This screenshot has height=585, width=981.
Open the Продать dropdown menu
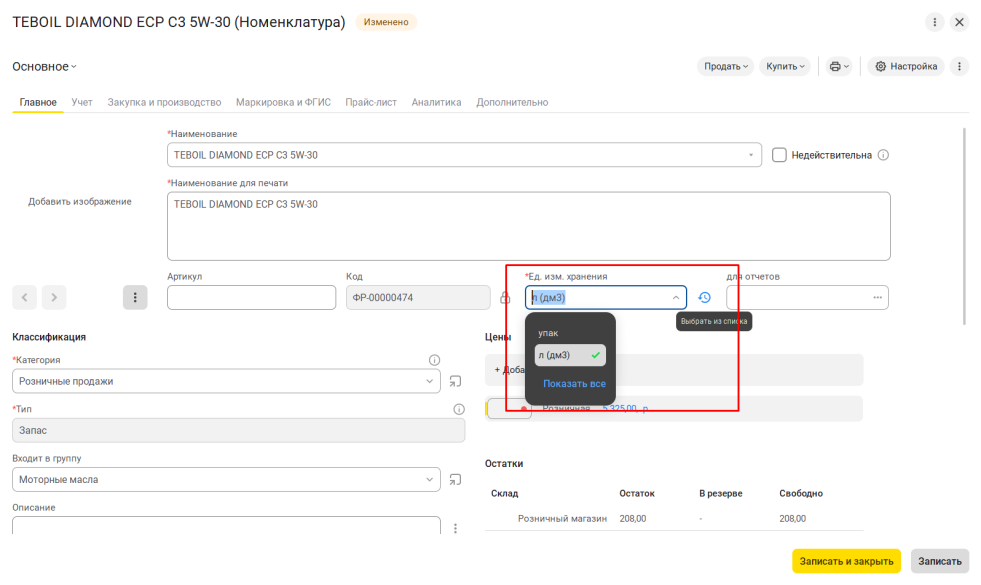tap(725, 66)
